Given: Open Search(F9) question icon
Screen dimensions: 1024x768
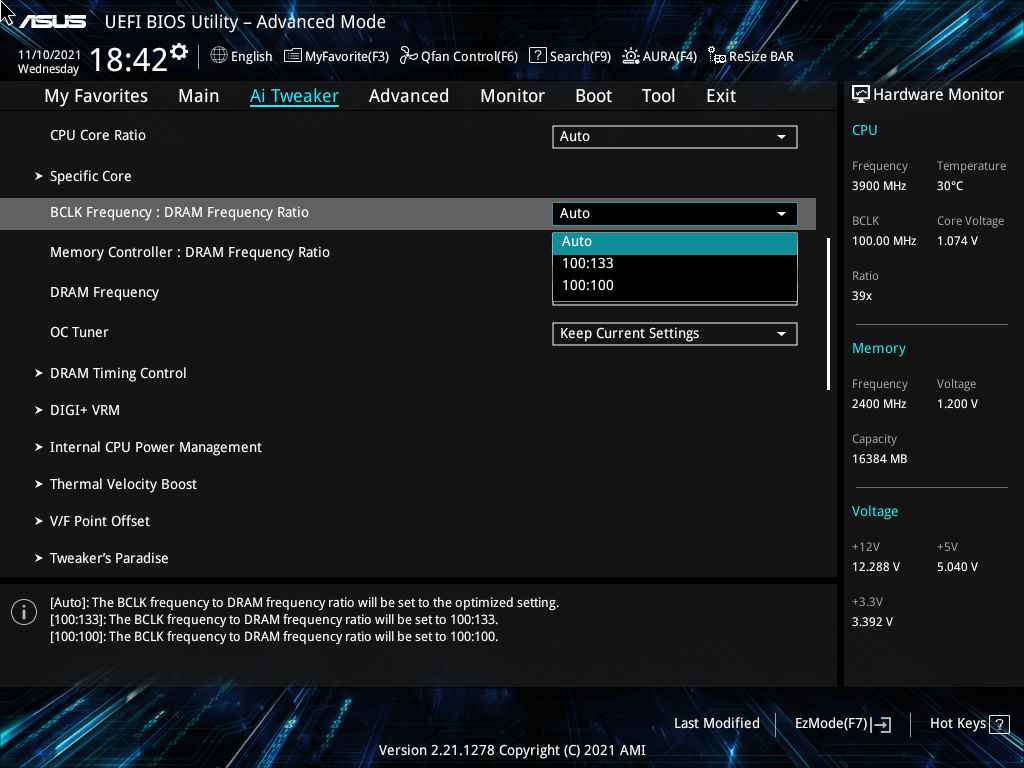Looking at the screenshot, I should (x=537, y=56).
